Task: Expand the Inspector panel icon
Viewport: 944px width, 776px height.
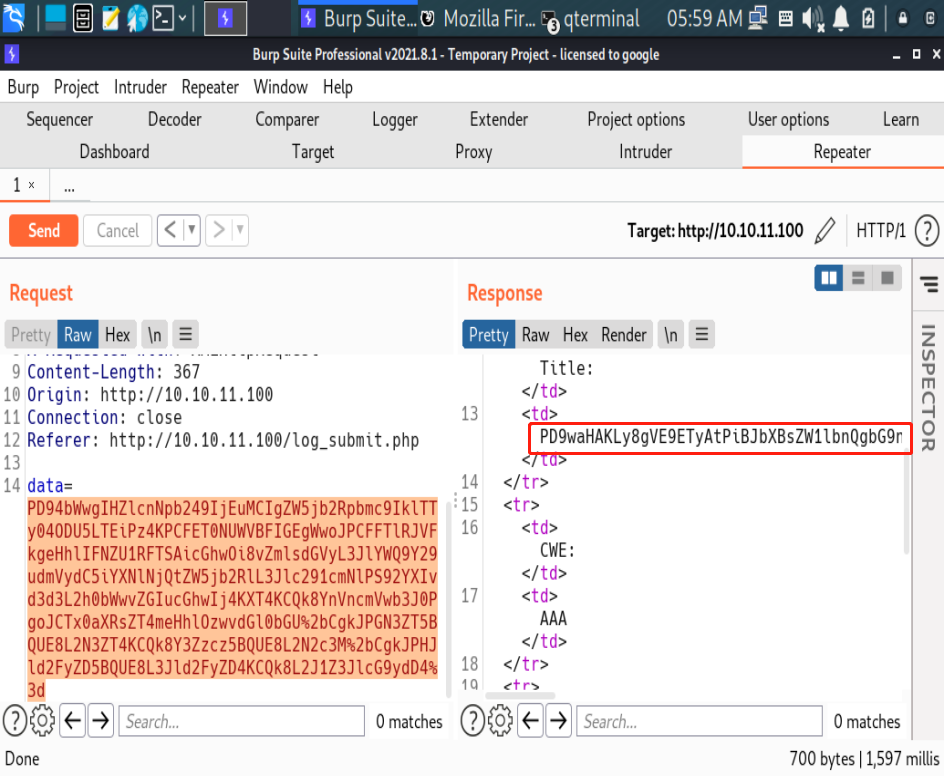Action: point(929,284)
